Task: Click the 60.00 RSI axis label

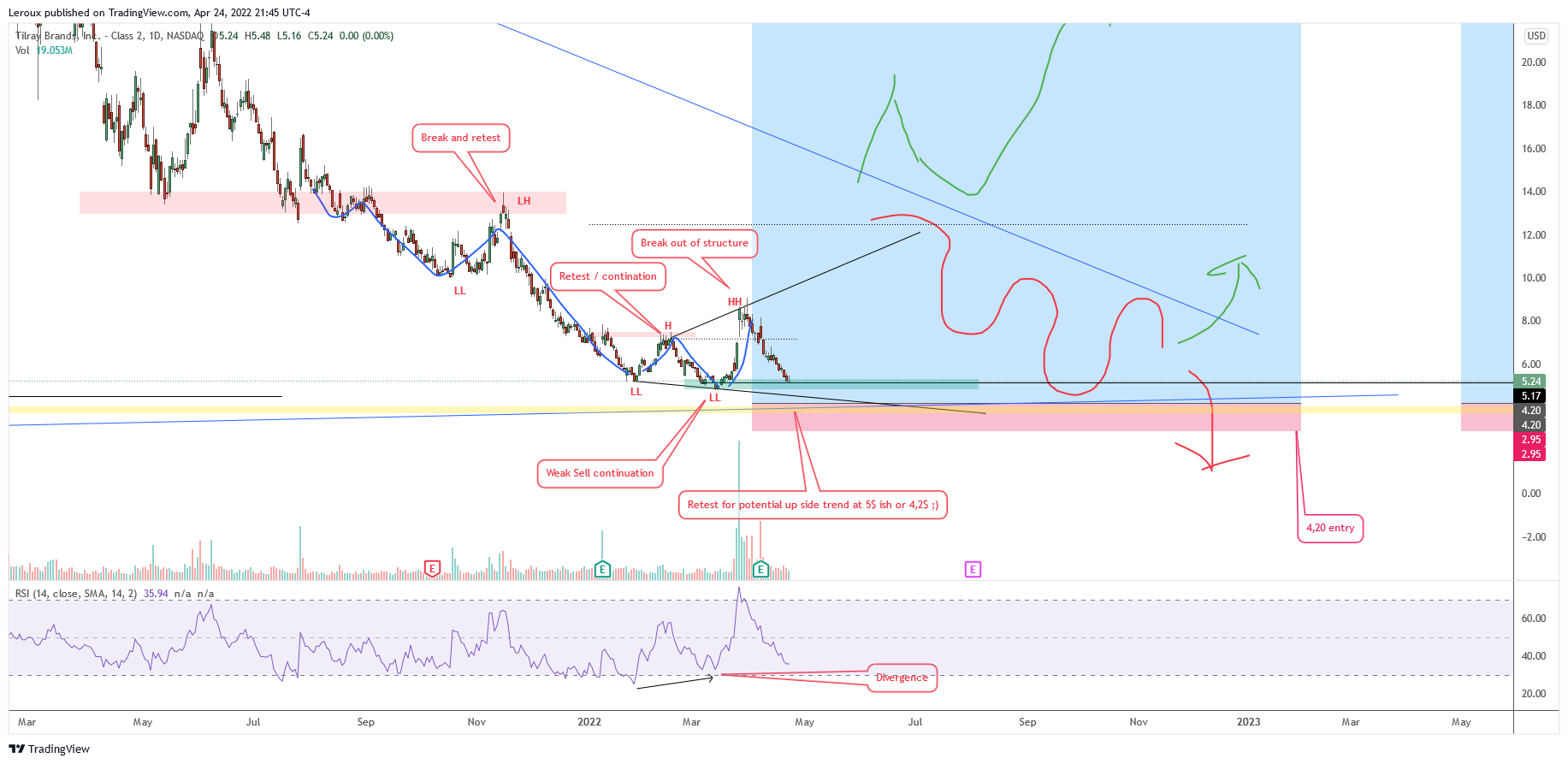Action: [1534, 619]
